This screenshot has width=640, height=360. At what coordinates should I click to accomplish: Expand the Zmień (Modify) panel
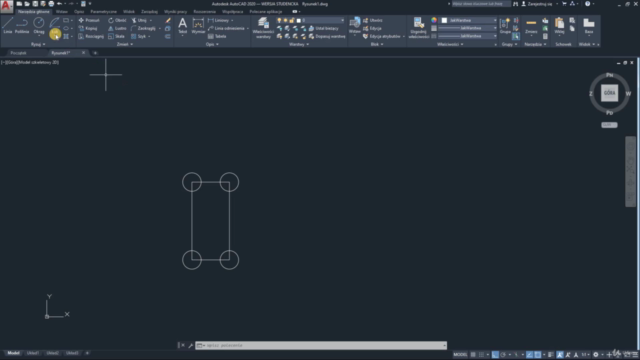pos(124,44)
